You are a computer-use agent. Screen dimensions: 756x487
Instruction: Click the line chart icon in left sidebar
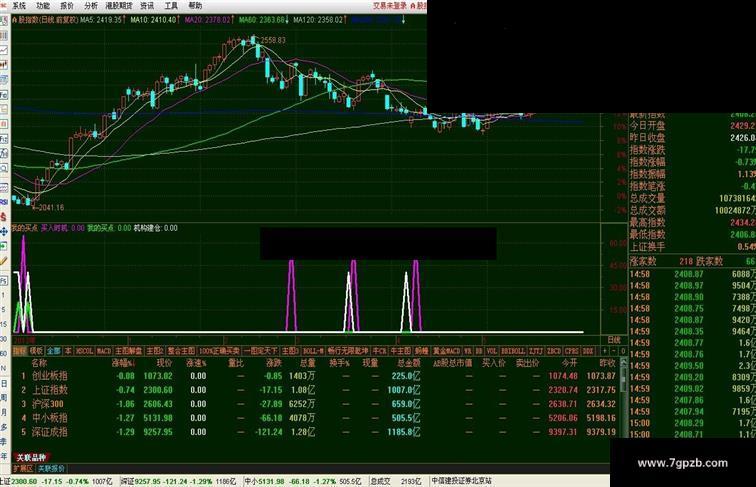(x=4, y=50)
